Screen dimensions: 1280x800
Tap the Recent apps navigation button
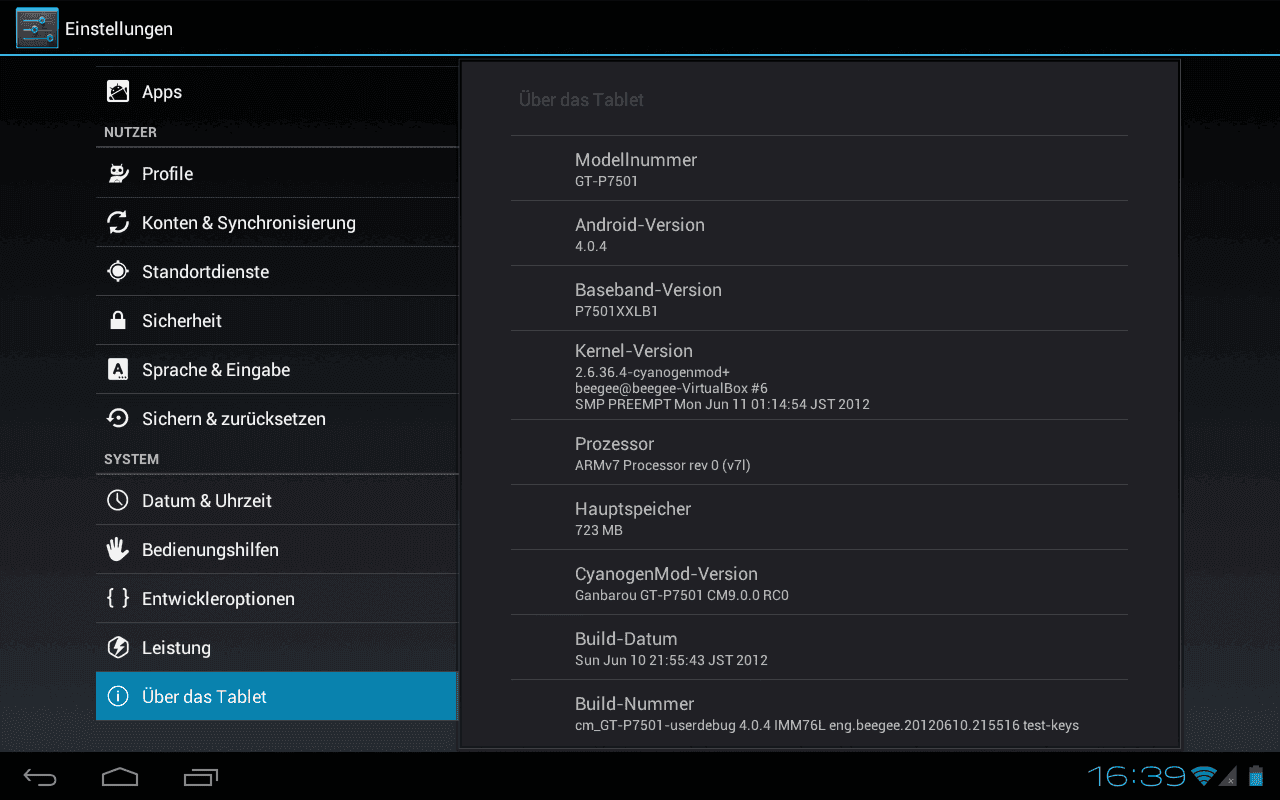tap(201, 777)
